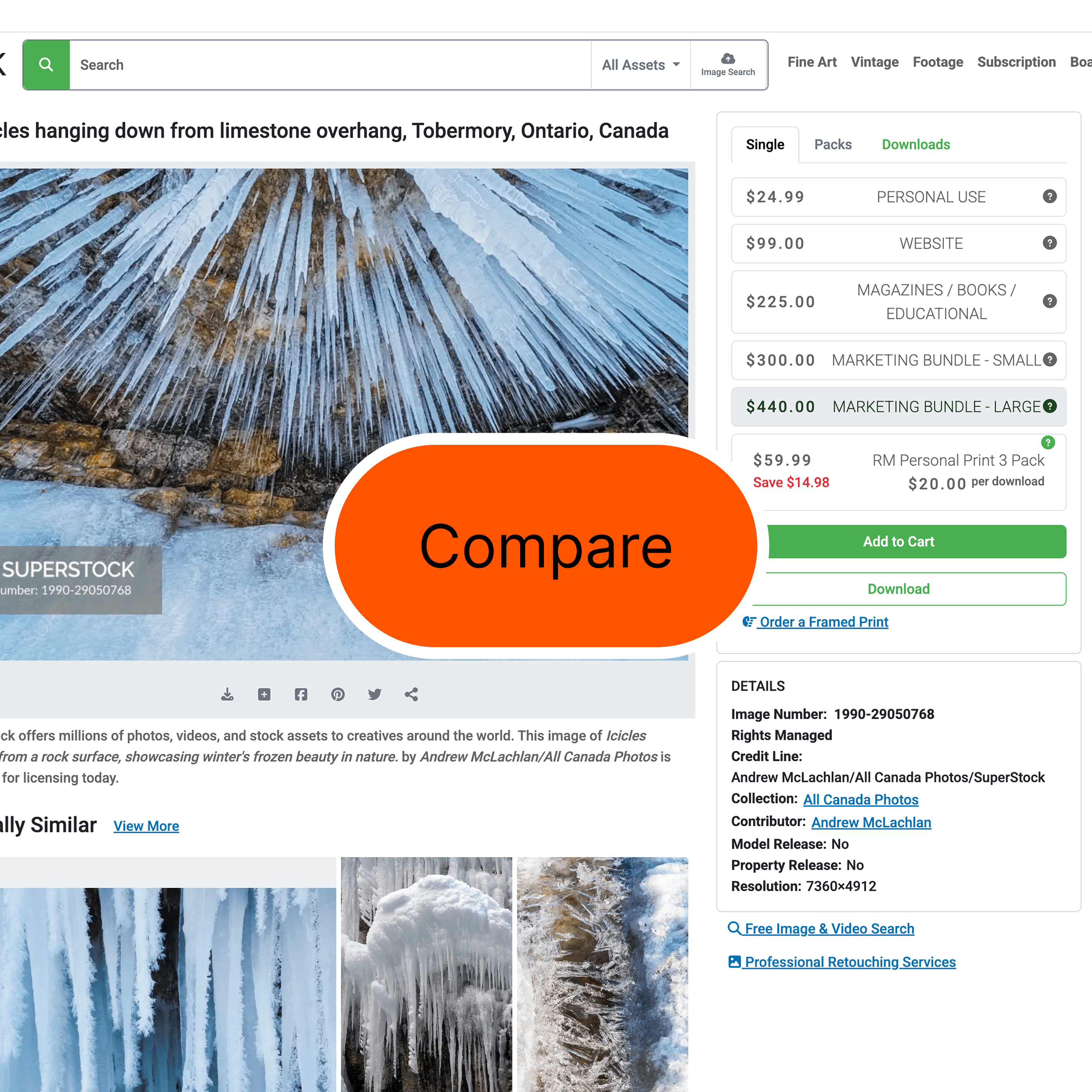Click the download icon below the photo
This screenshot has width=1092, height=1092.
pos(227,694)
